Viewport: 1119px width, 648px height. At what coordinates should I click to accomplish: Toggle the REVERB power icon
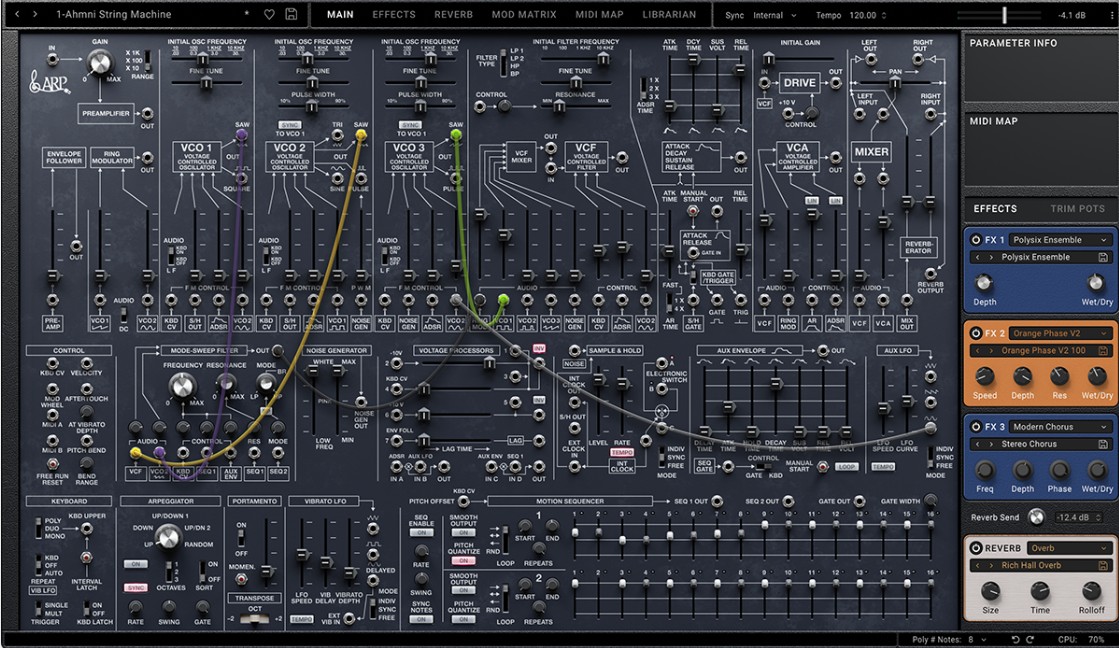(976, 548)
